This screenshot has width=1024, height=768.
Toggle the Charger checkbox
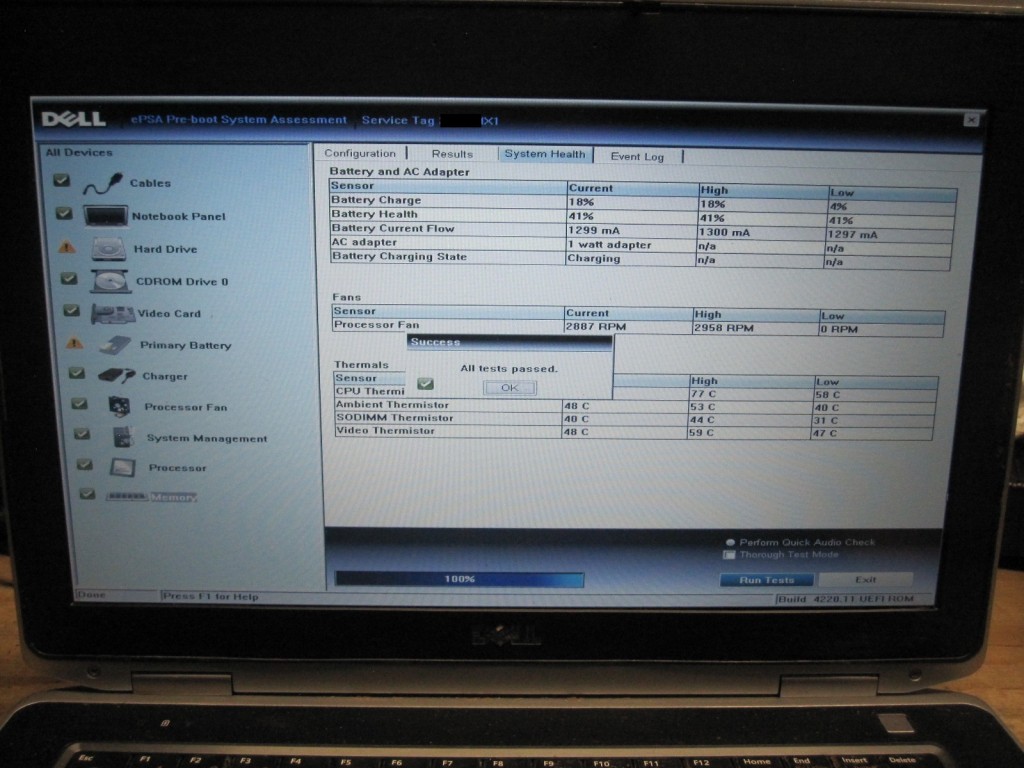pyautogui.click(x=76, y=373)
